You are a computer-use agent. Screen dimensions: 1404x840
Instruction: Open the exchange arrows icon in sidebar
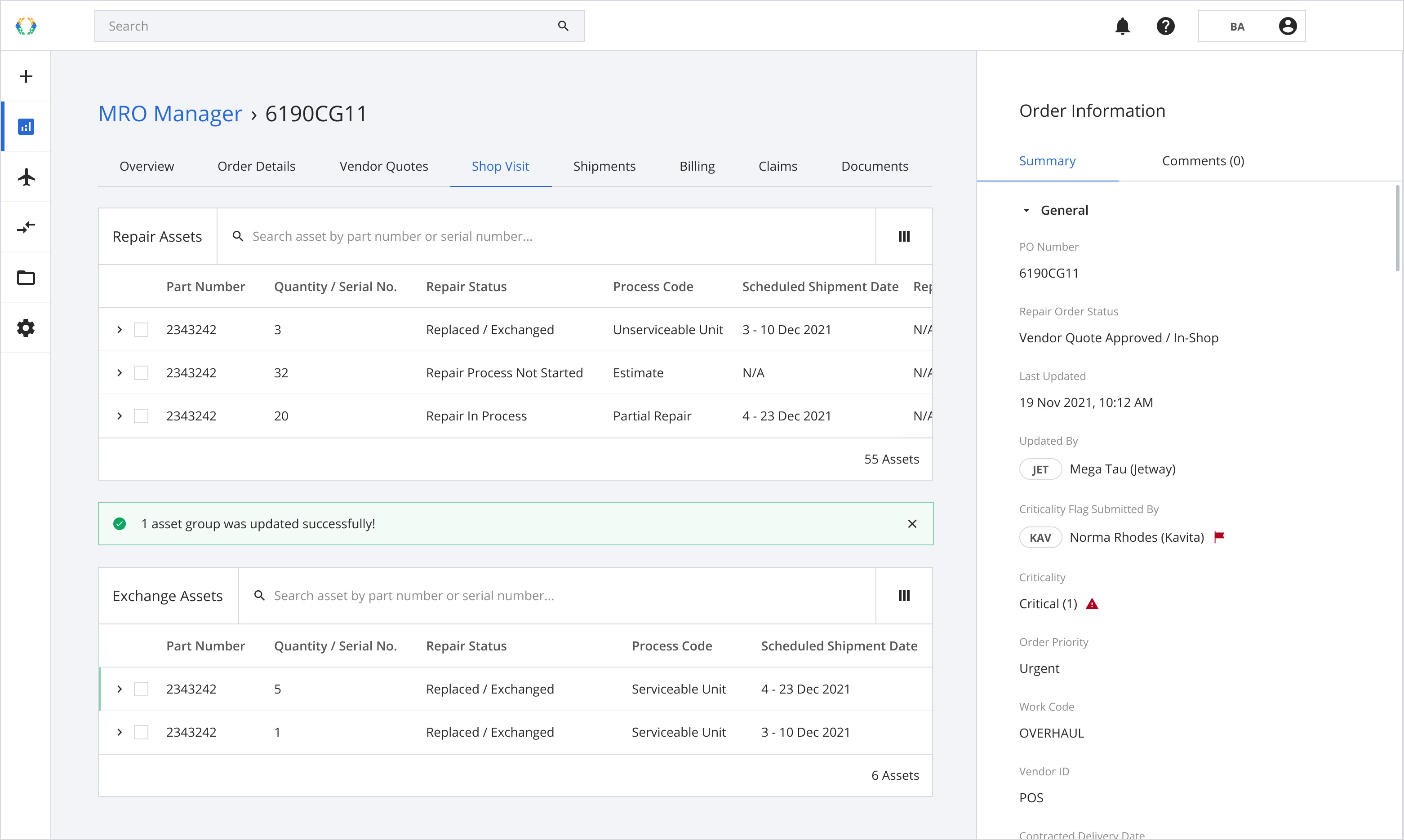tap(26, 227)
